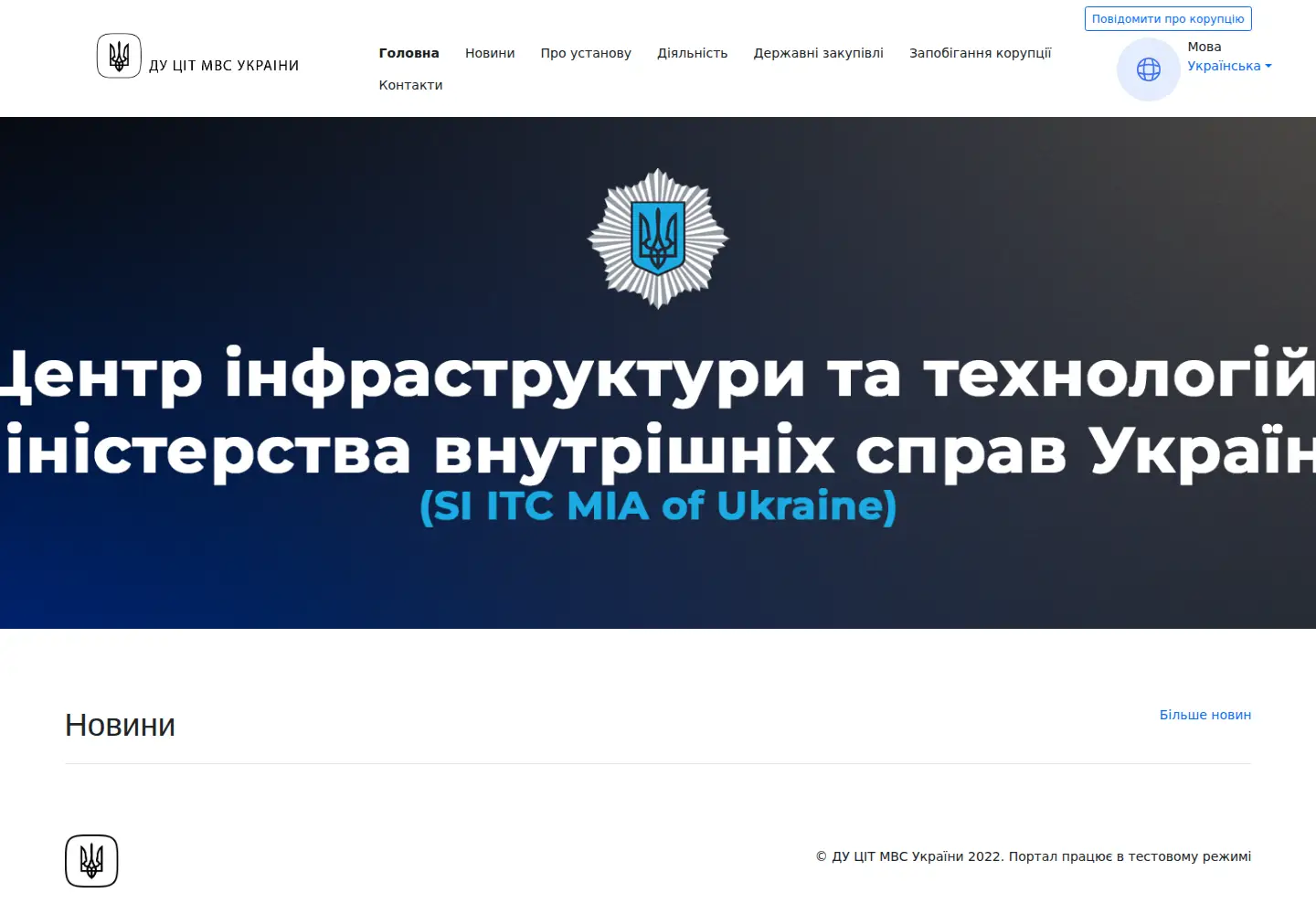Viewport: 1316px width, 914px height.
Task: Open the Новини menu item
Action: pos(490,53)
